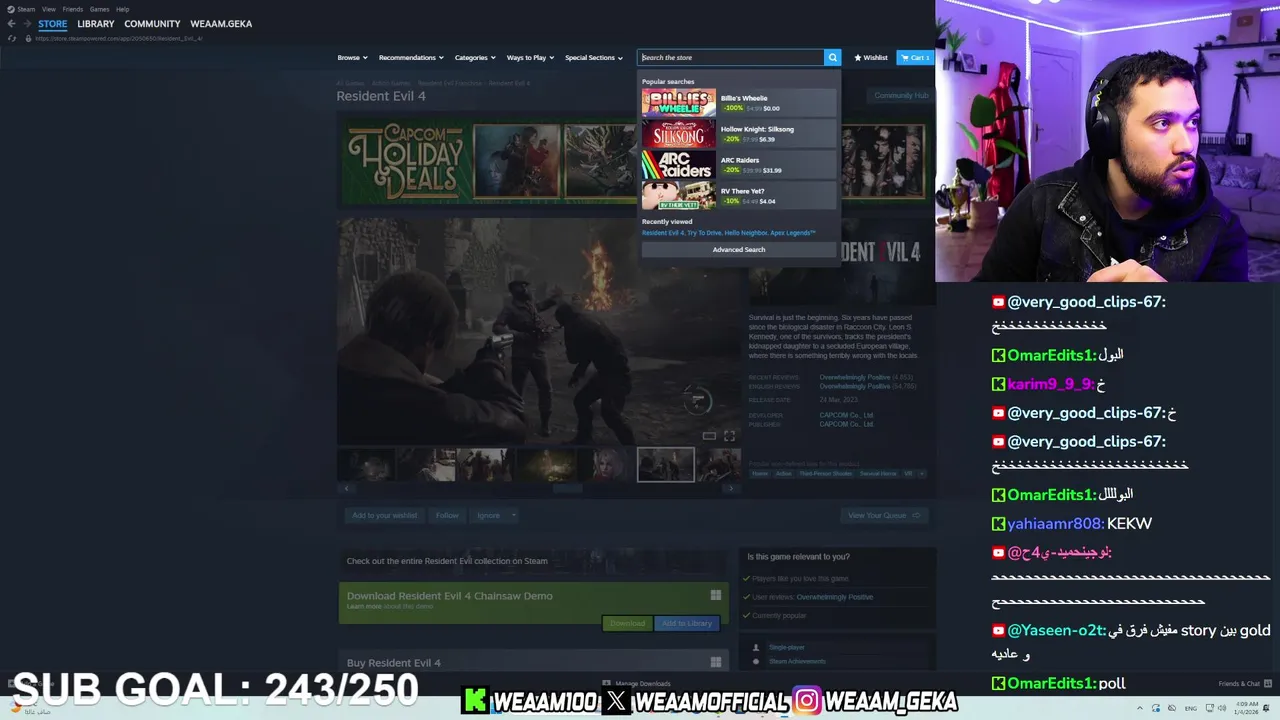Expand the Ways to Play dropdown
The width and height of the screenshot is (1280, 720).
coord(530,57)
